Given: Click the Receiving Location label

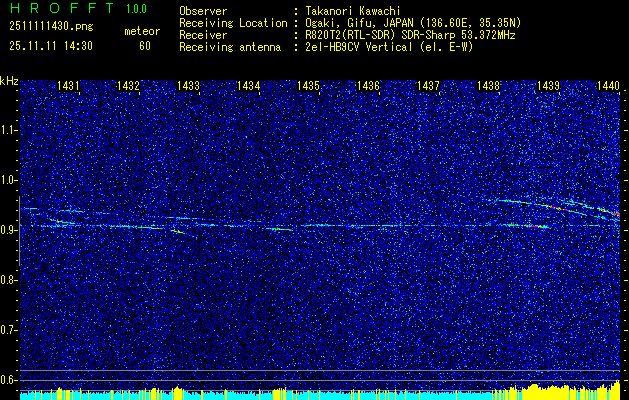Looking at the screenshot, I should coord(233,23).
